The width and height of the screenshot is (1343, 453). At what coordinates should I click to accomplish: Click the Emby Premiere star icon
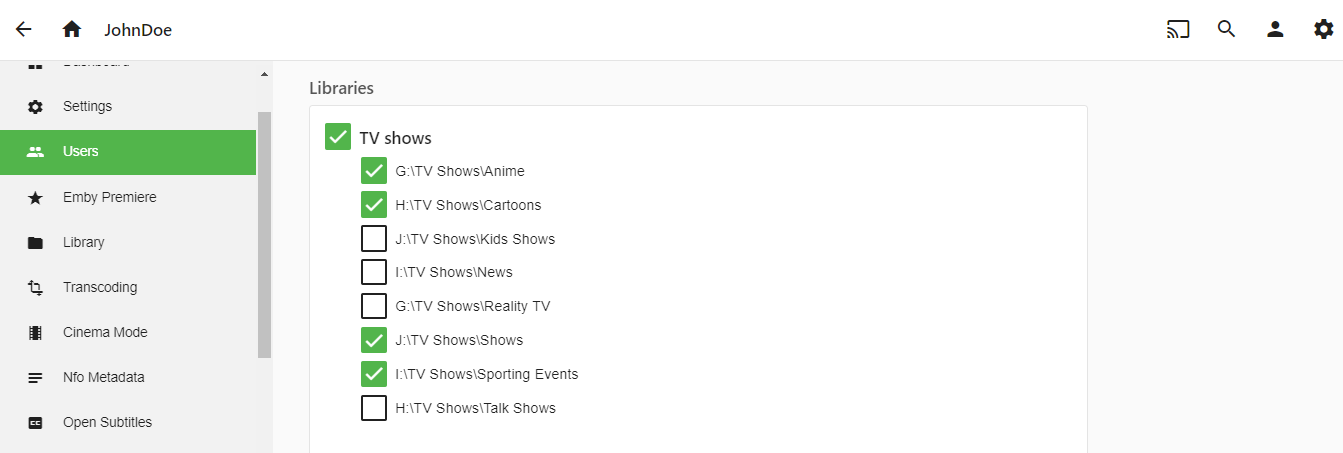click(x=36, y=198)
